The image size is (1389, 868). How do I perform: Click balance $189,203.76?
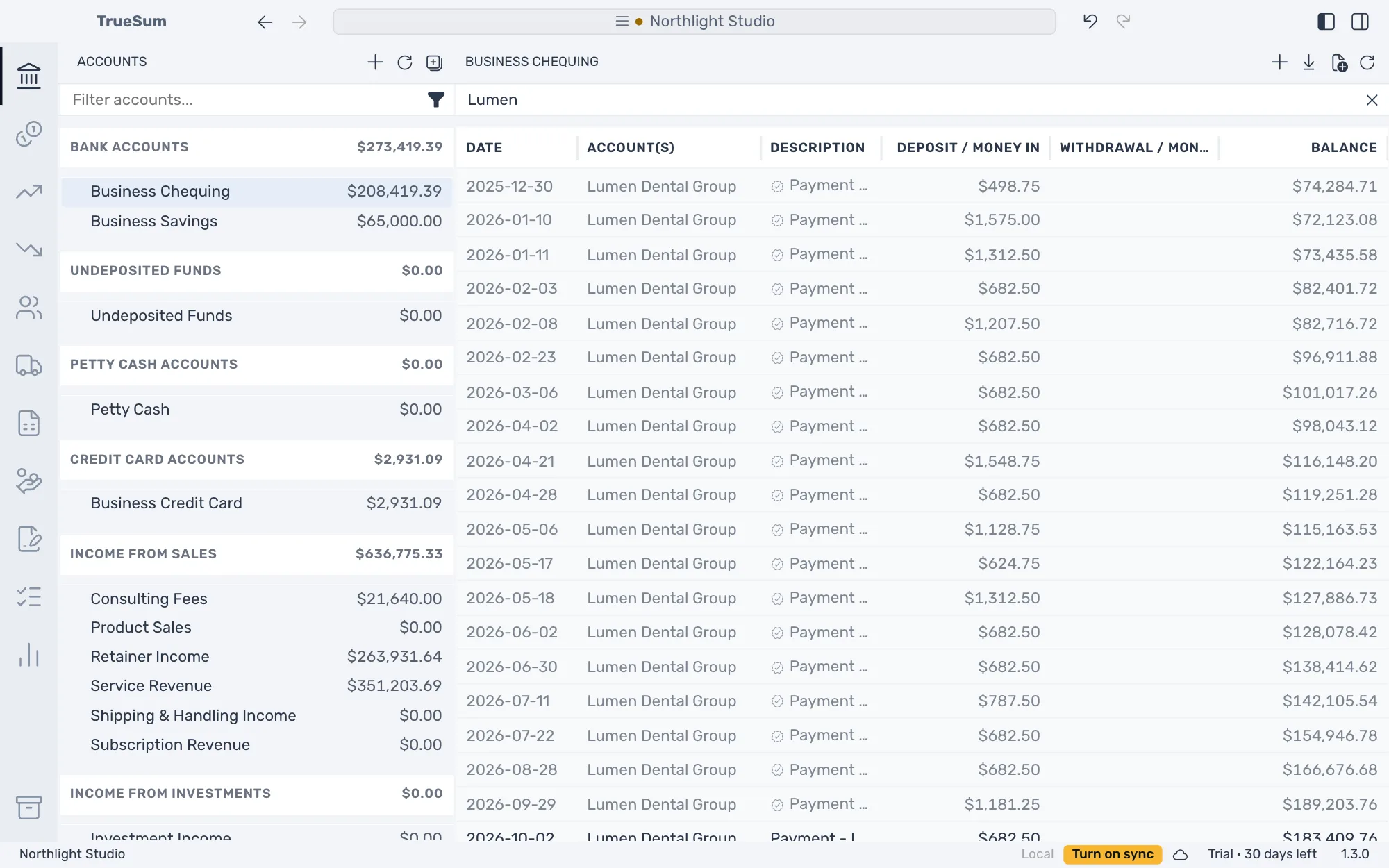1330,805
